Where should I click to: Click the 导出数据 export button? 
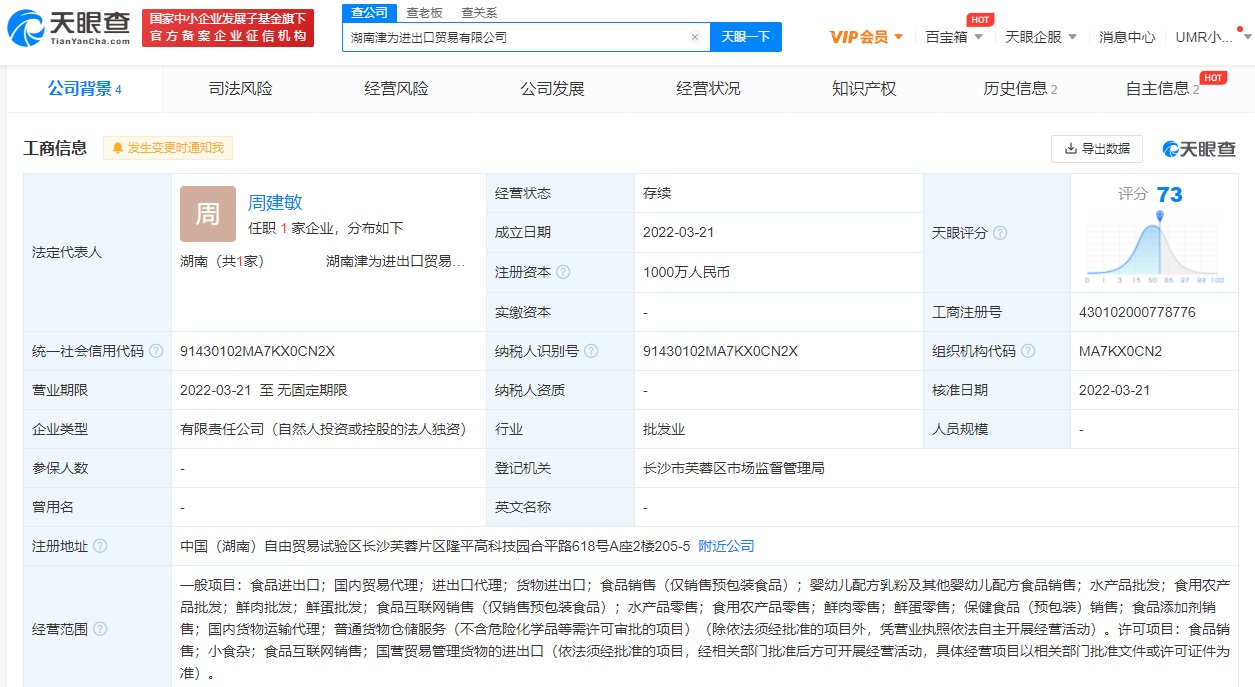1097,149
